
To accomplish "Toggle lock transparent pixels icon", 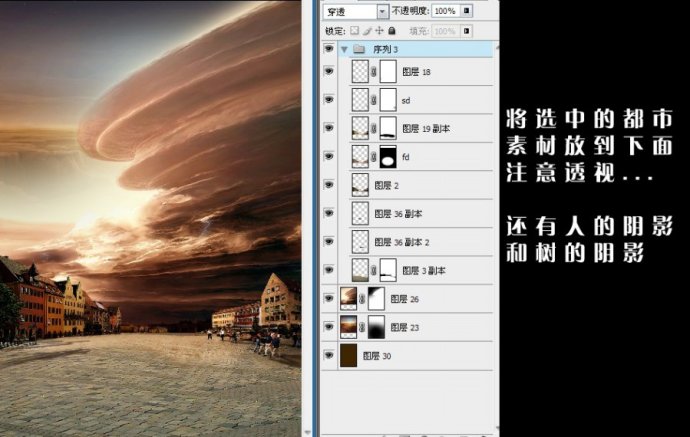I will click(x=354, y=30).
